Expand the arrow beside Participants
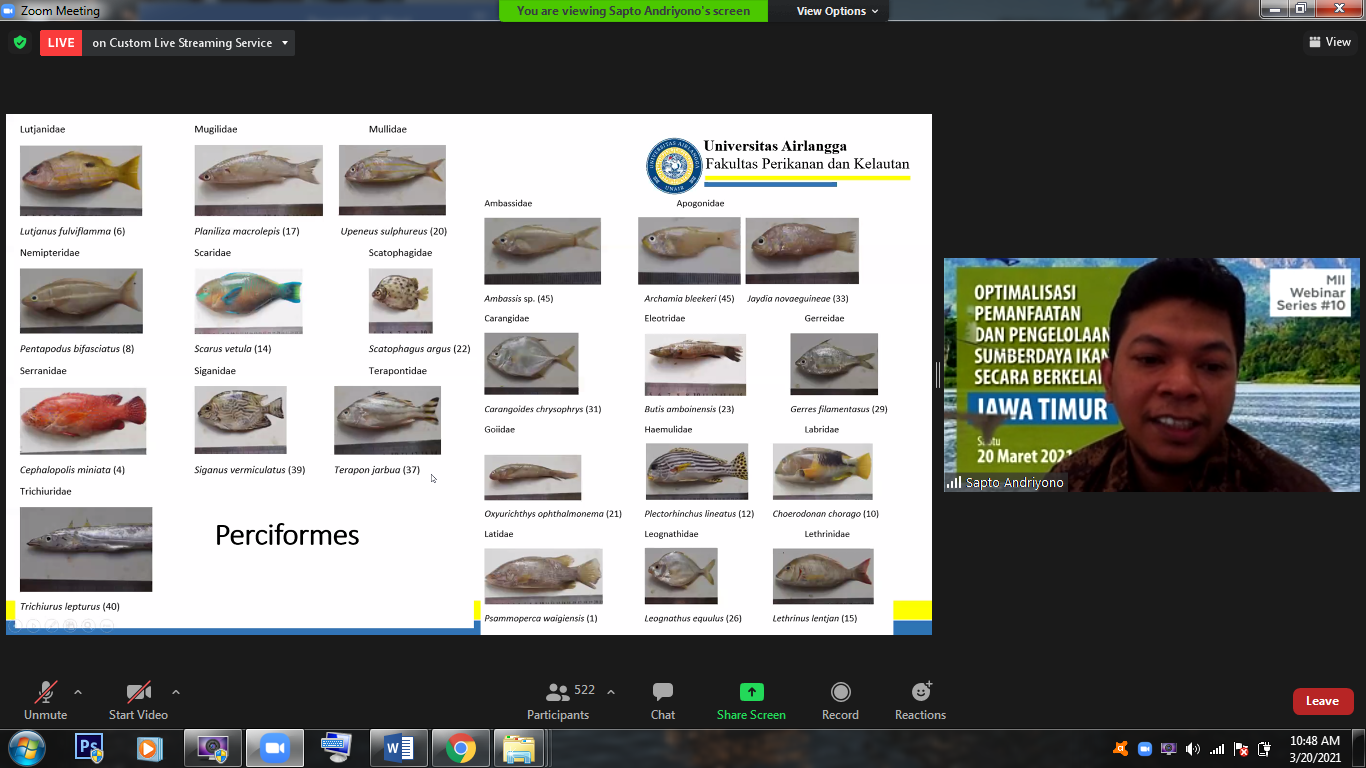The height and width of the screenshot is (768, 1366). click(x=611, y=692)
